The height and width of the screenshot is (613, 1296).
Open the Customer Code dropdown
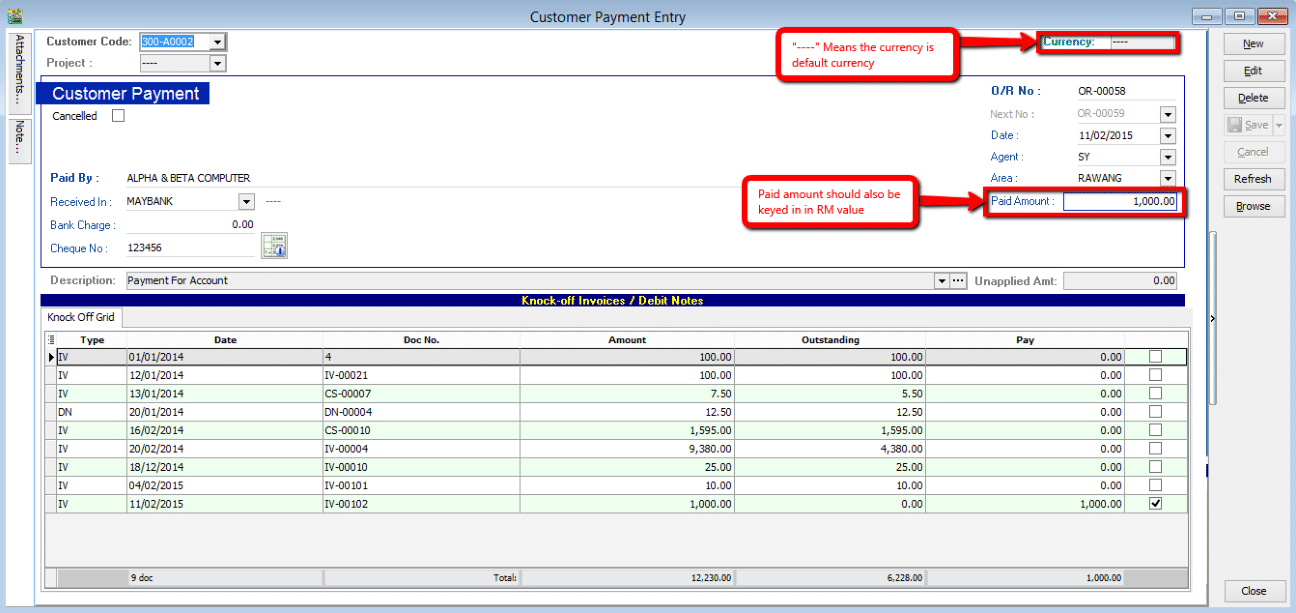click(x=218, y=42)
